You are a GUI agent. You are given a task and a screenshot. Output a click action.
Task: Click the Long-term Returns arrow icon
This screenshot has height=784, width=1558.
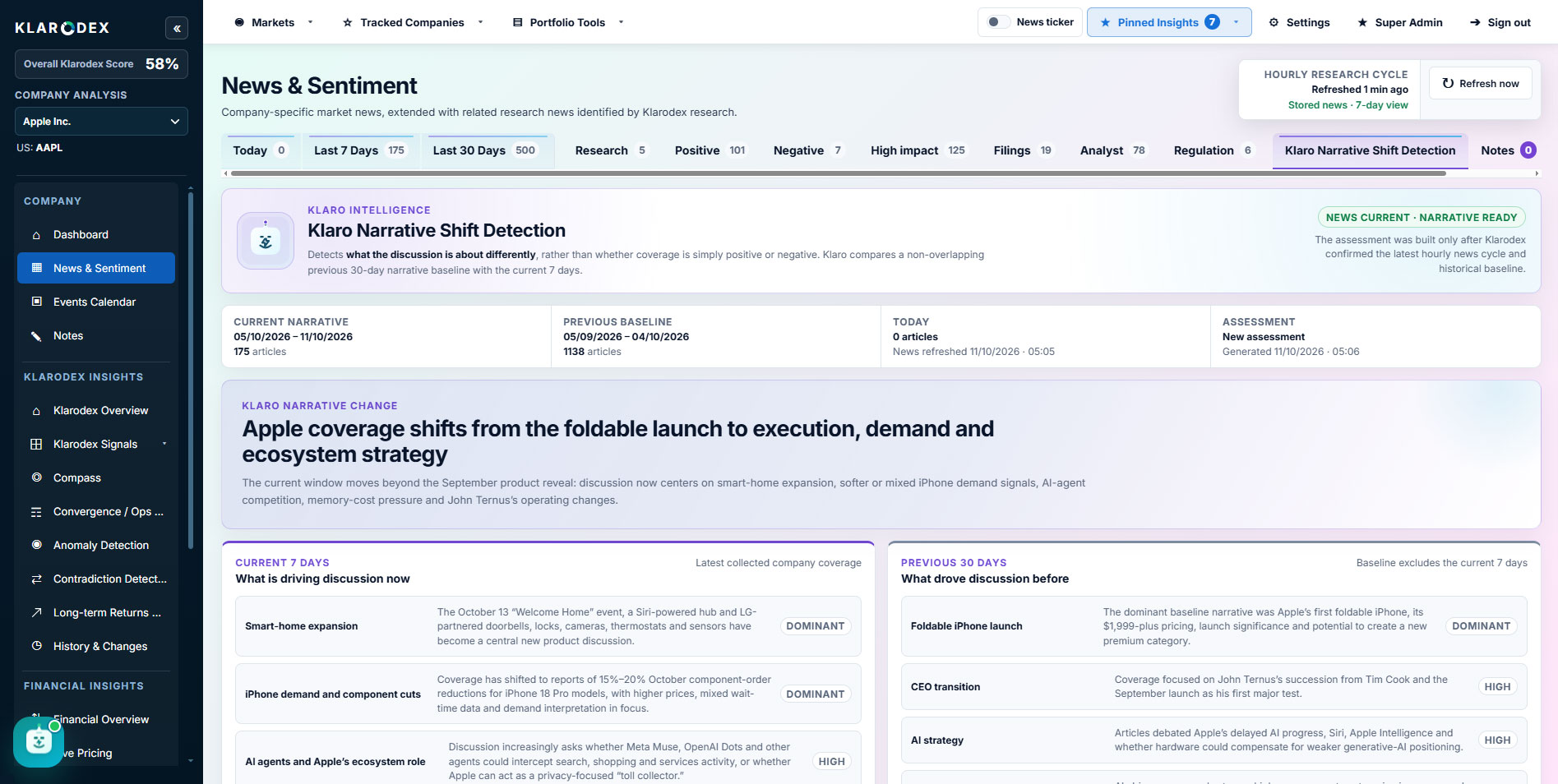[36, 612]
